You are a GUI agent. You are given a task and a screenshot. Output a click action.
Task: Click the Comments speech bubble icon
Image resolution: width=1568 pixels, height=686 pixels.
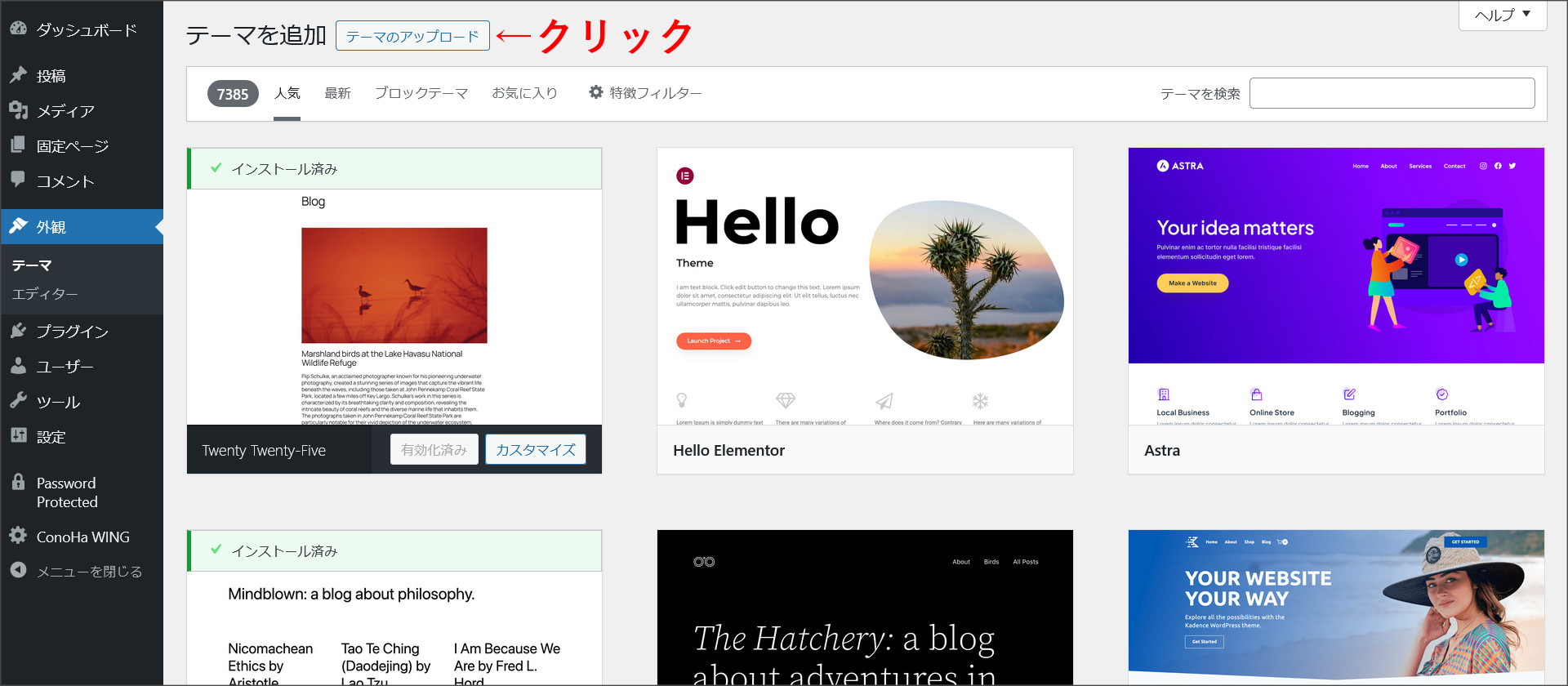click(x=18, y=180)
